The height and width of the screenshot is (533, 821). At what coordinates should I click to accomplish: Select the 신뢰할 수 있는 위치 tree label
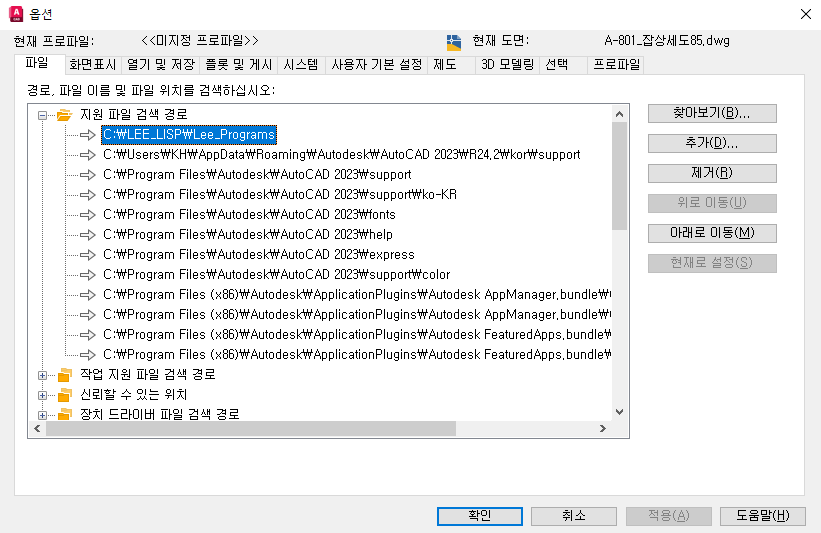point(134,395)
